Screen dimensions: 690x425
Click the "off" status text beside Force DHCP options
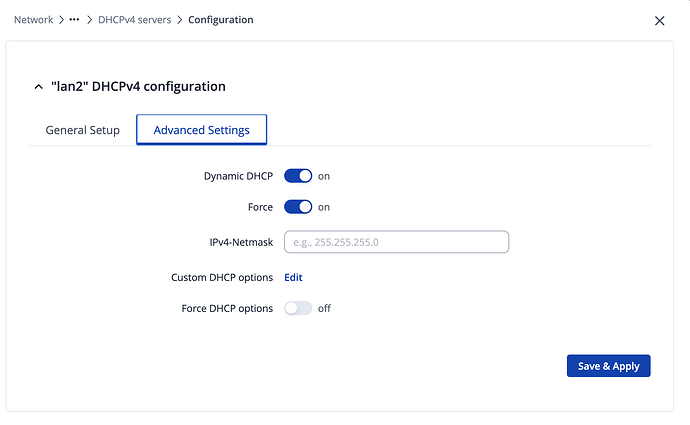pyautogui.click(x=324, y=308)
